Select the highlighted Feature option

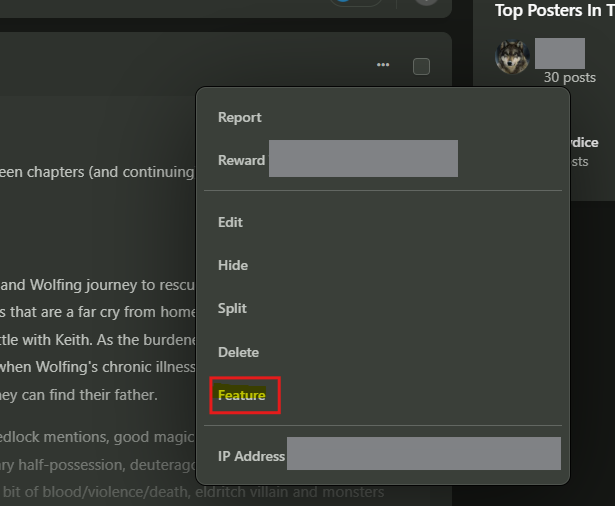click(x=242, y=395)
